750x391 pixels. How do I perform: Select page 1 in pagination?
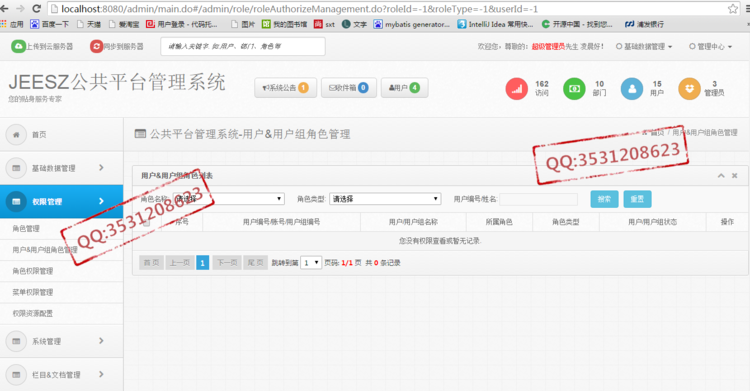(202, 263)
